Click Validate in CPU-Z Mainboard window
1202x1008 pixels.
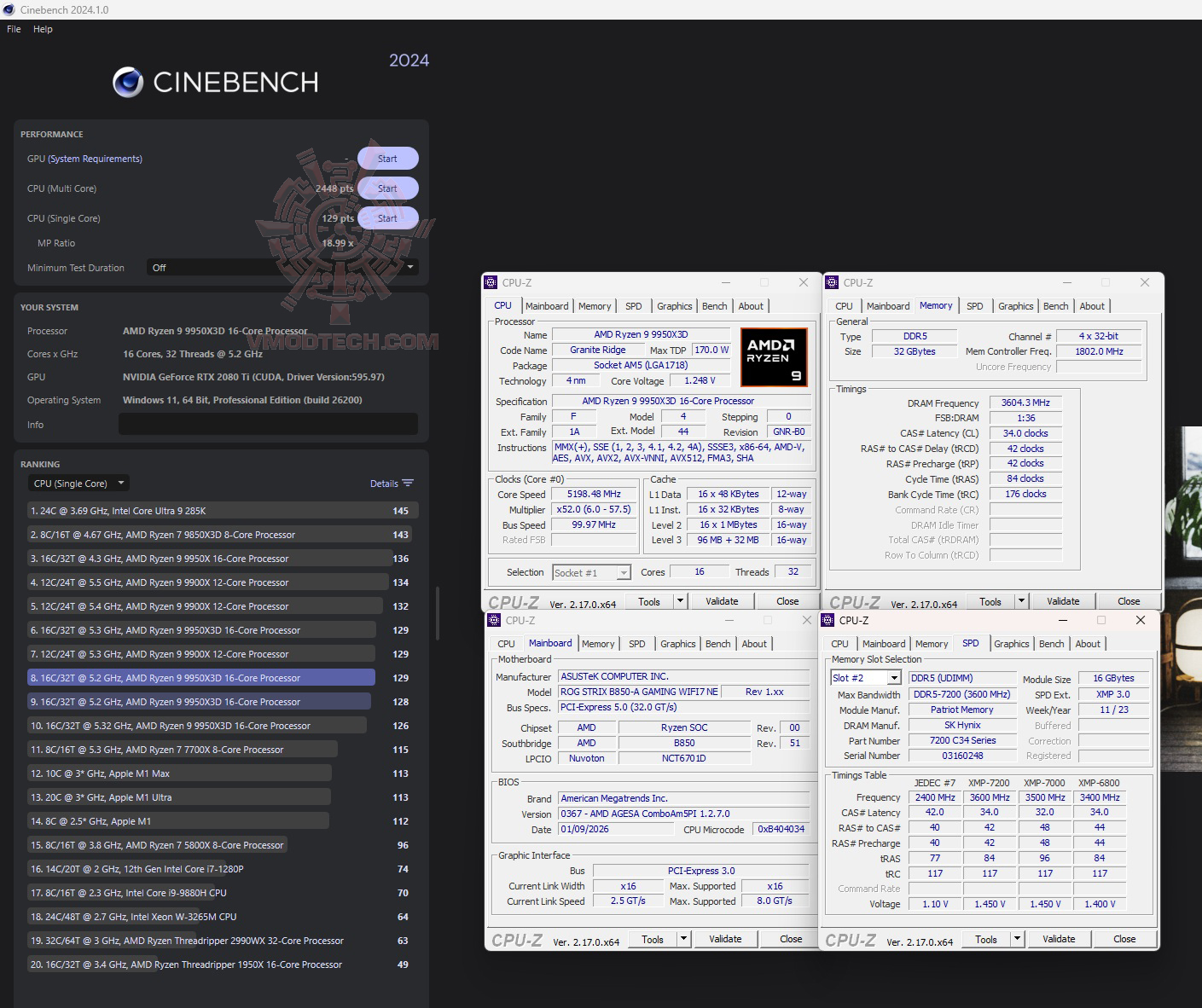click(x=725, y=939)
